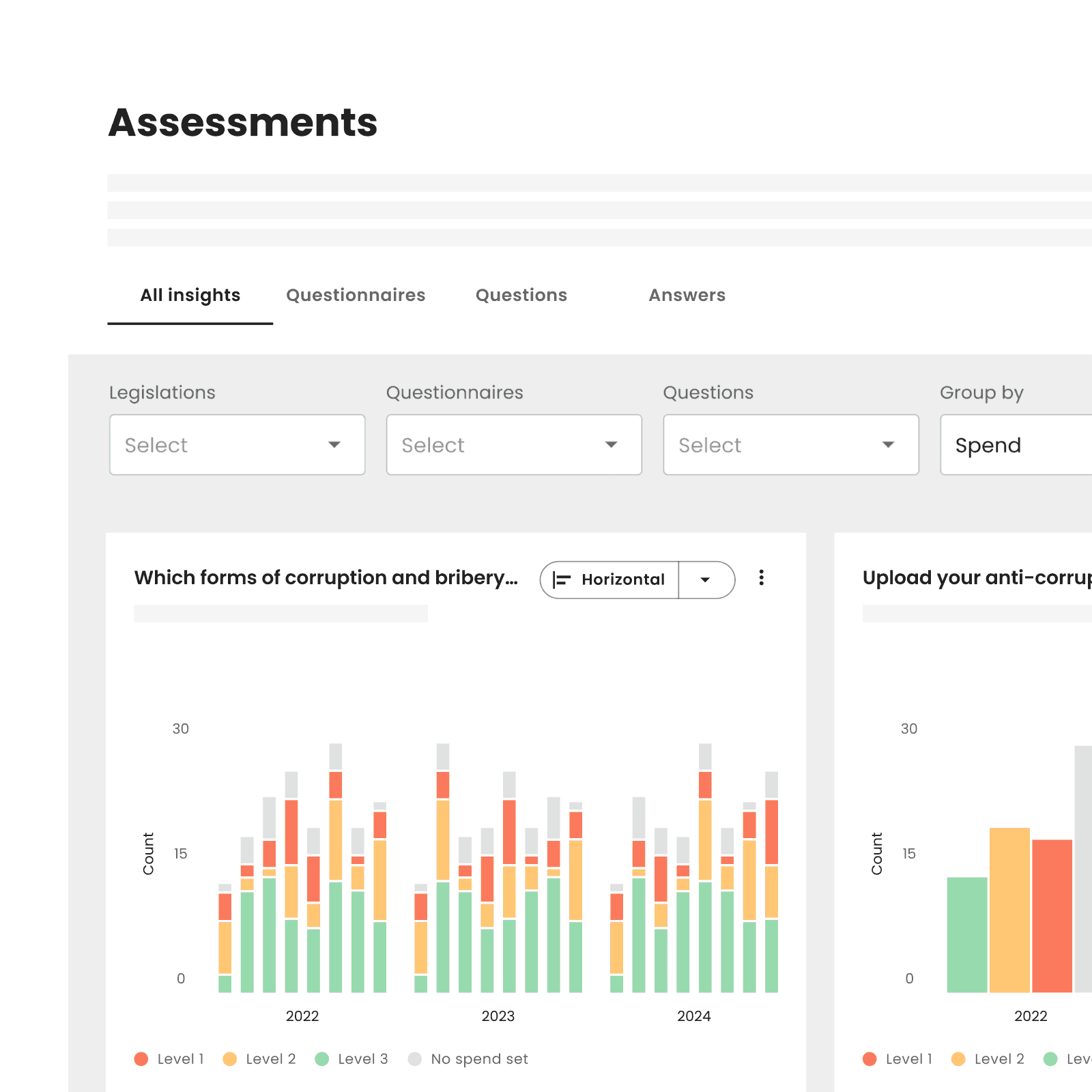Open the Legislations Select dropdown
The image size is (1092, 1092).
click(238, 445)
